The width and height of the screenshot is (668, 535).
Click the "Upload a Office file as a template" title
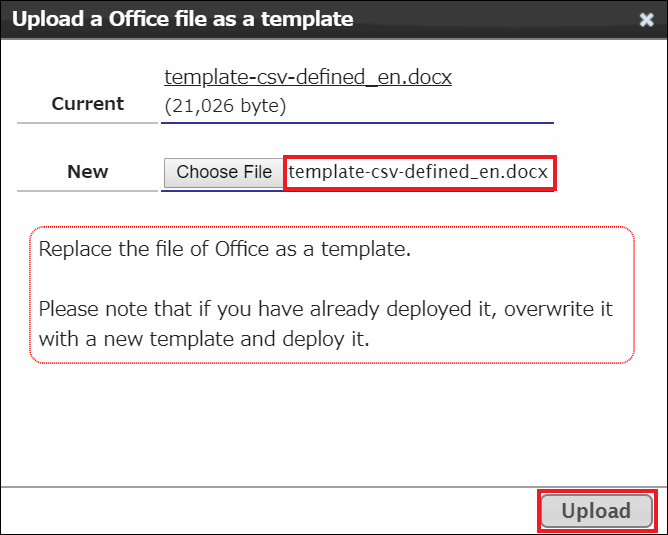coord(183,19)
